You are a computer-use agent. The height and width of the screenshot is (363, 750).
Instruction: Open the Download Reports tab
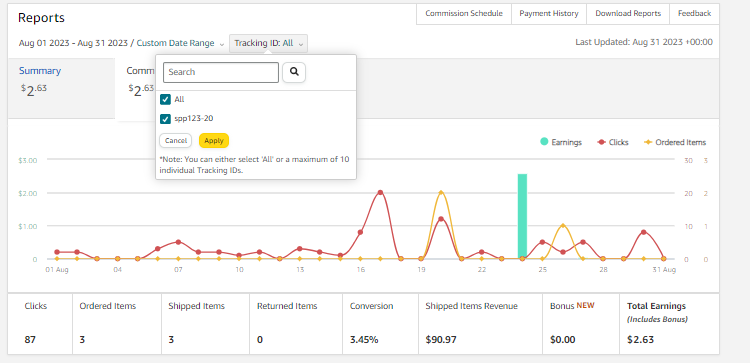[628, 14]
